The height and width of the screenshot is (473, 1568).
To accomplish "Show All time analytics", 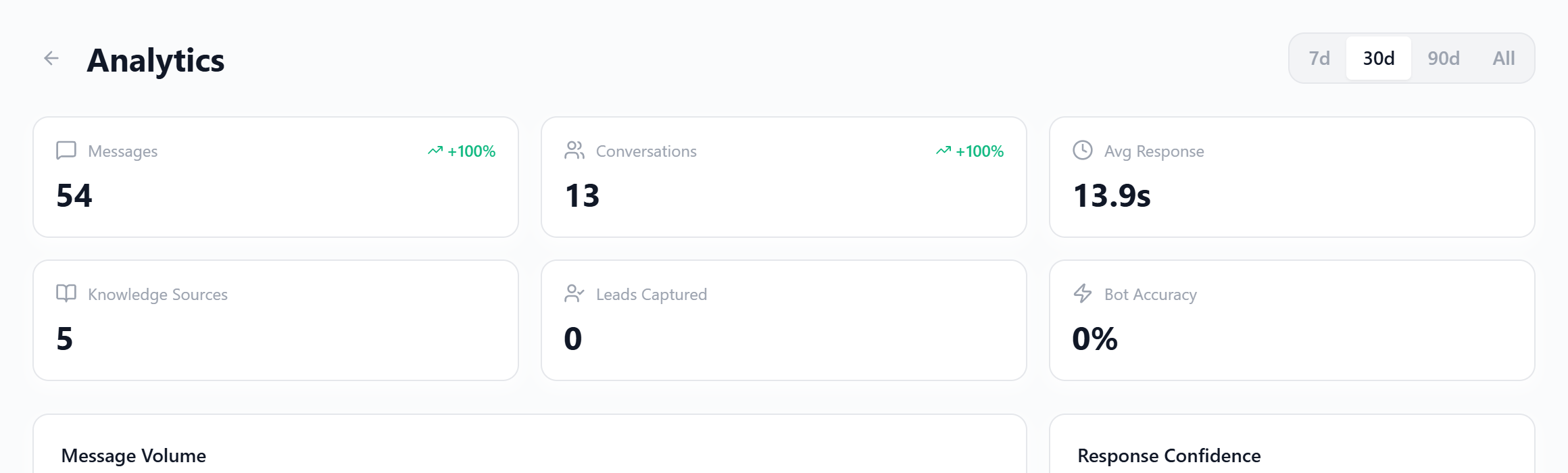I will pyautogui.click(x=1504, y=59).
